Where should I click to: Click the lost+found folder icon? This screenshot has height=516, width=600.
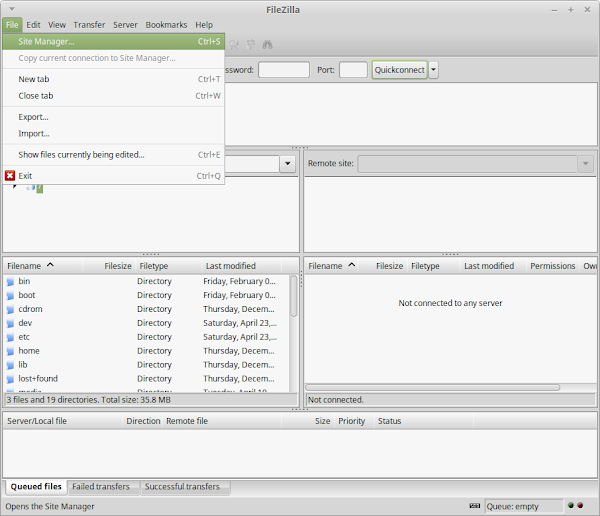10,379
